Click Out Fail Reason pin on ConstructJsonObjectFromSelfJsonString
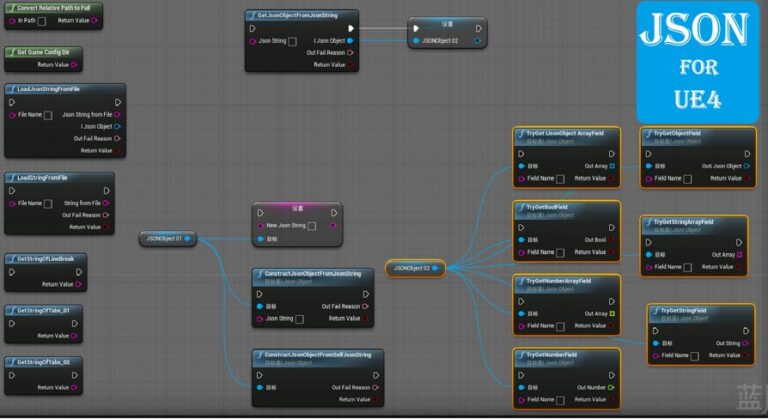 click(375, 388)
